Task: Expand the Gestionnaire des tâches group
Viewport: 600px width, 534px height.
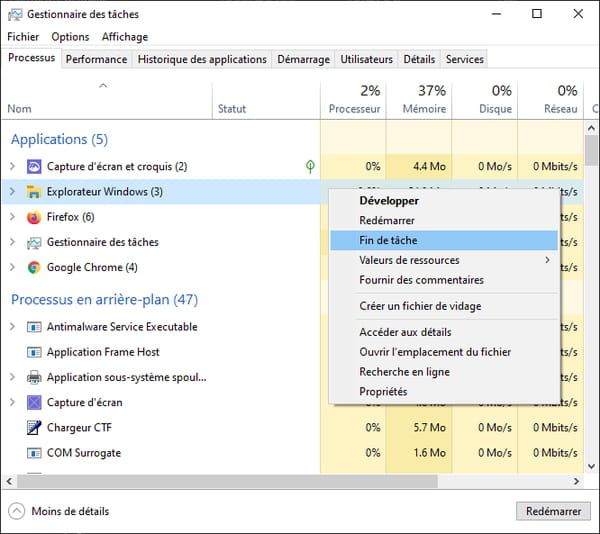Action: point(12,242)
